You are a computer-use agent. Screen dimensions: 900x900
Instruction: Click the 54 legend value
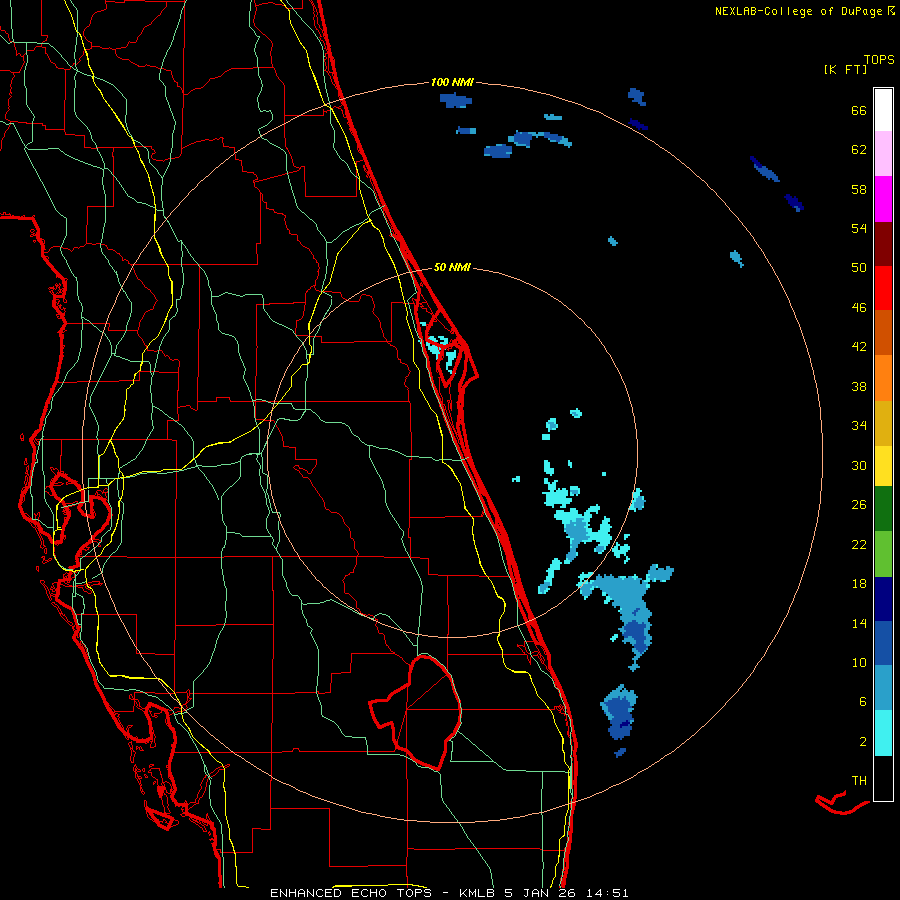[859, 228]
